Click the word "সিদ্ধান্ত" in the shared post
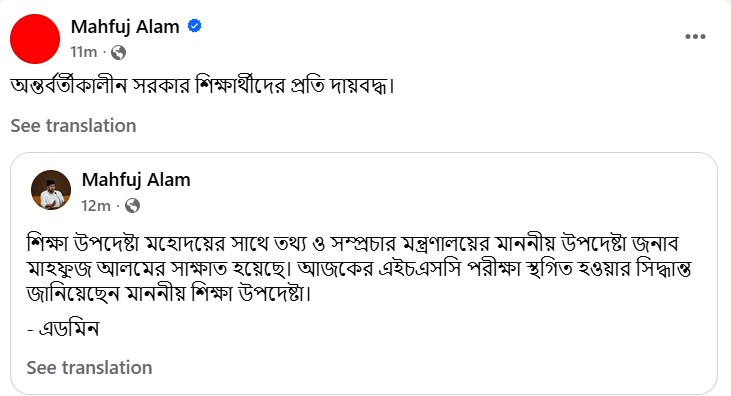The image size is (731, 396). [664, 269]
